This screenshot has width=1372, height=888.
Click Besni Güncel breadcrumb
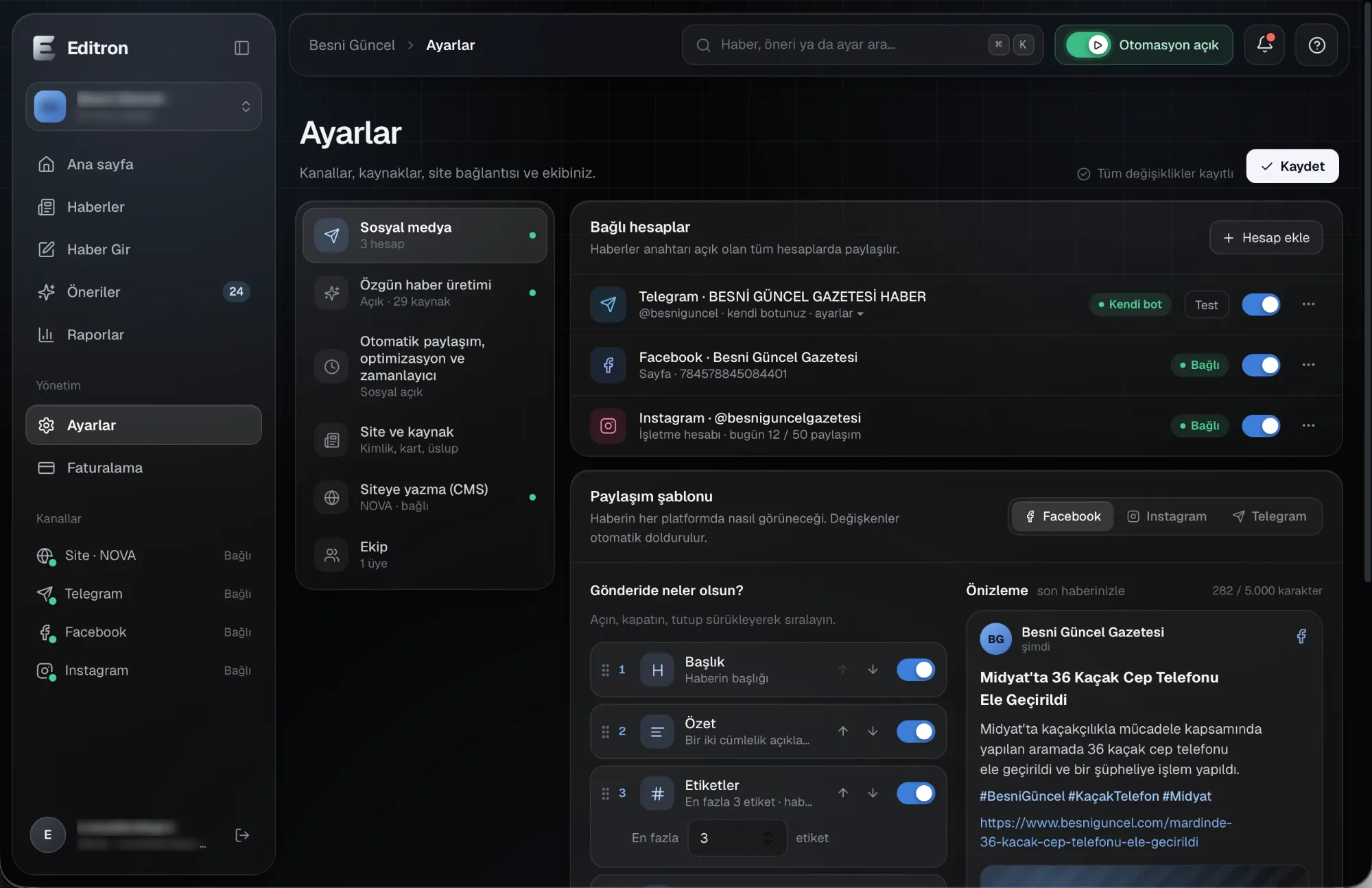tap(352, 45)
